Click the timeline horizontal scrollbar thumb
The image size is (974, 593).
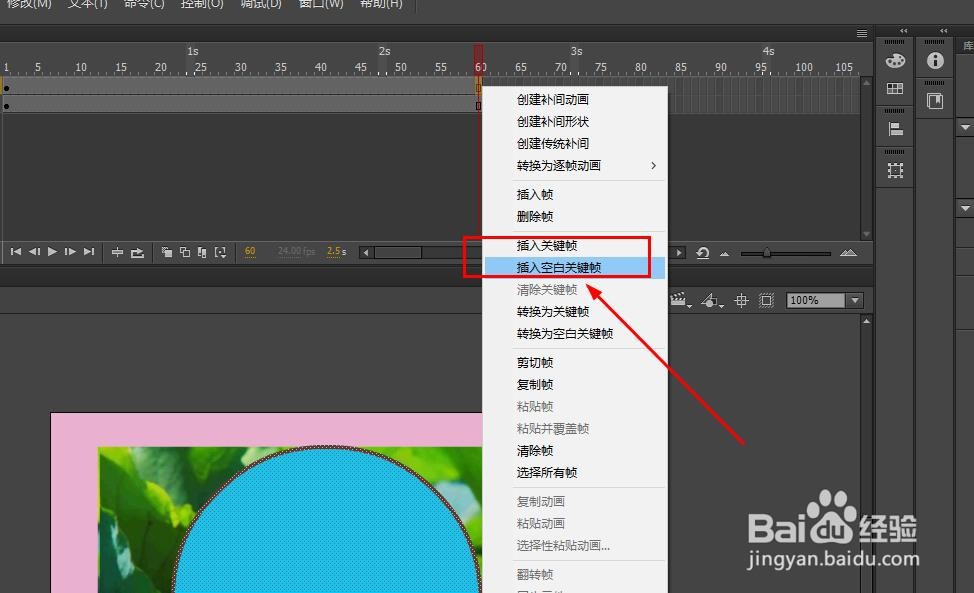(398, 253)
